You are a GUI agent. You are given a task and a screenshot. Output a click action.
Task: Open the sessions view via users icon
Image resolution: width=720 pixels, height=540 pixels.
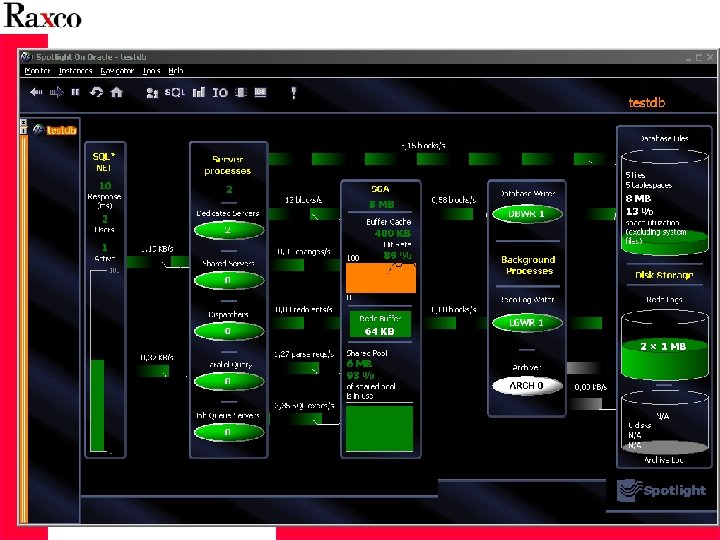coord(152,93)
